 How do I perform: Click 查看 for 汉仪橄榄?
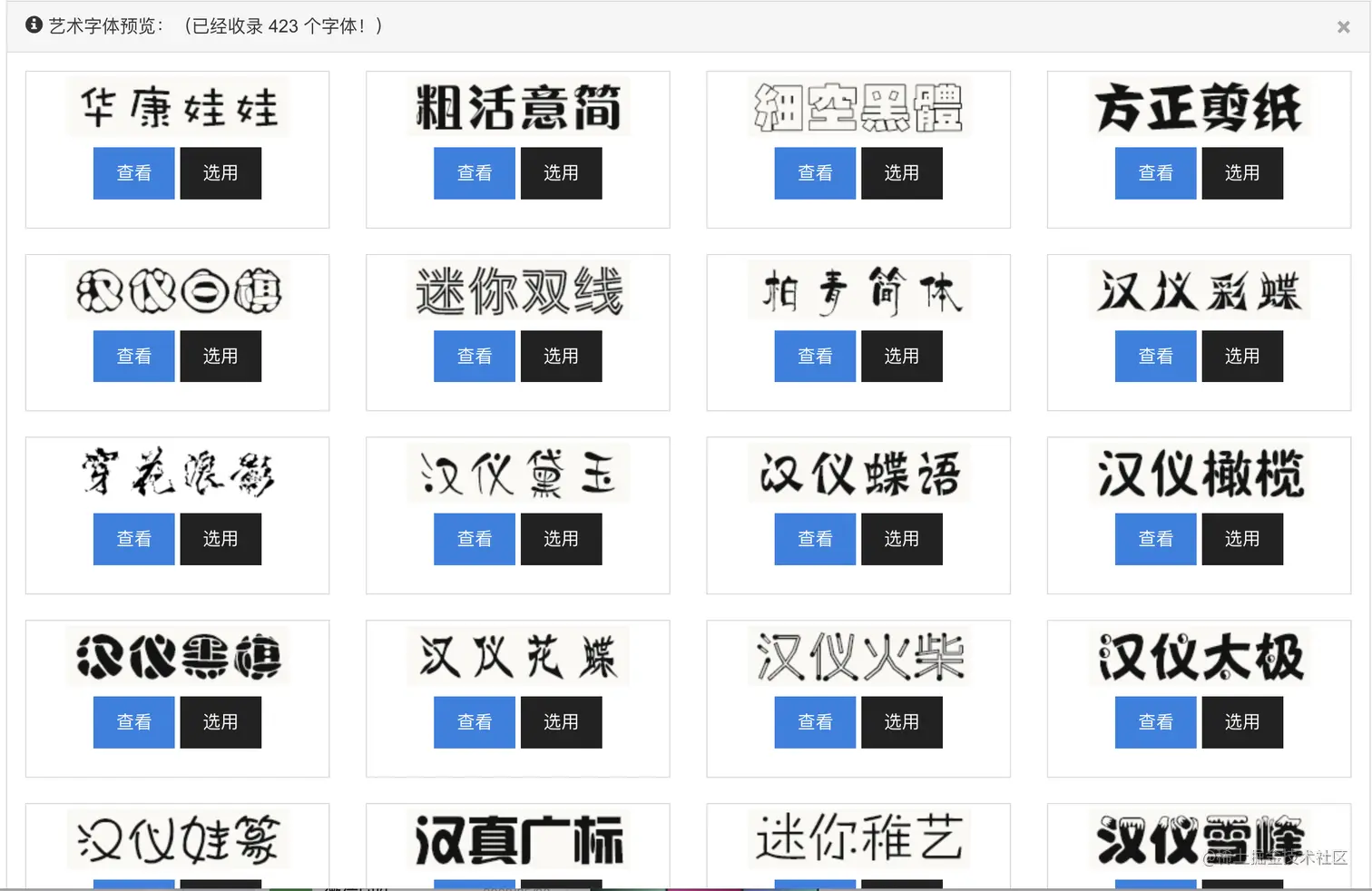(1156, 539)
